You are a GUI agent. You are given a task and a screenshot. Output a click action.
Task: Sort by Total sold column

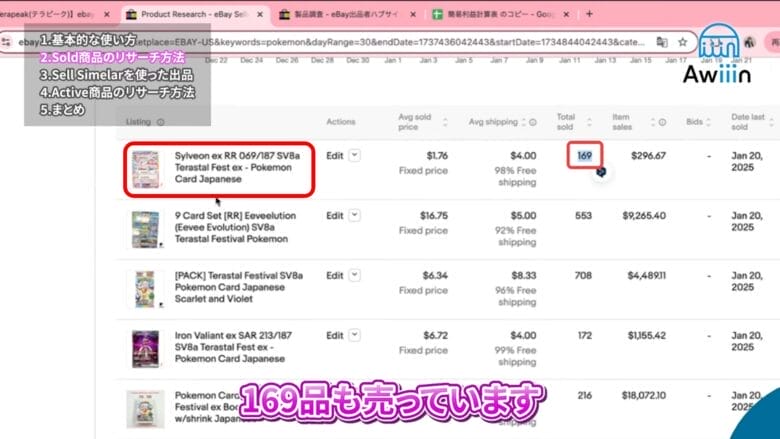589,122
